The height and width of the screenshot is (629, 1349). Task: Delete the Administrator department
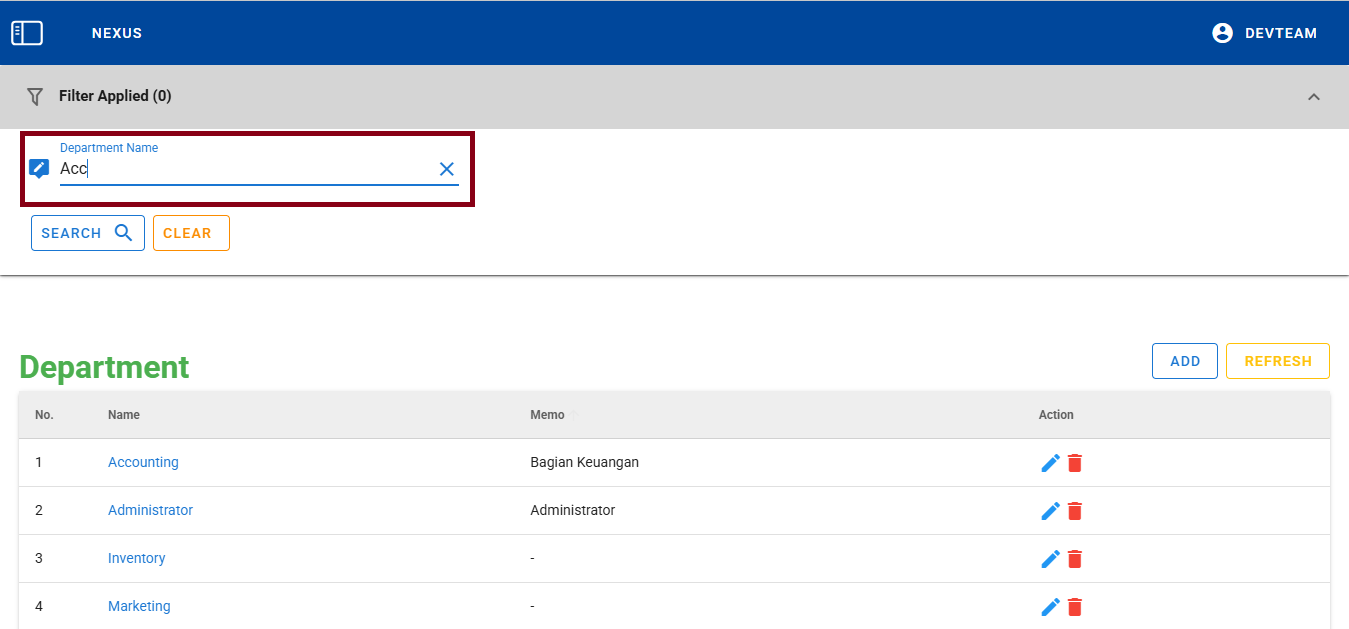[1075, 511]
